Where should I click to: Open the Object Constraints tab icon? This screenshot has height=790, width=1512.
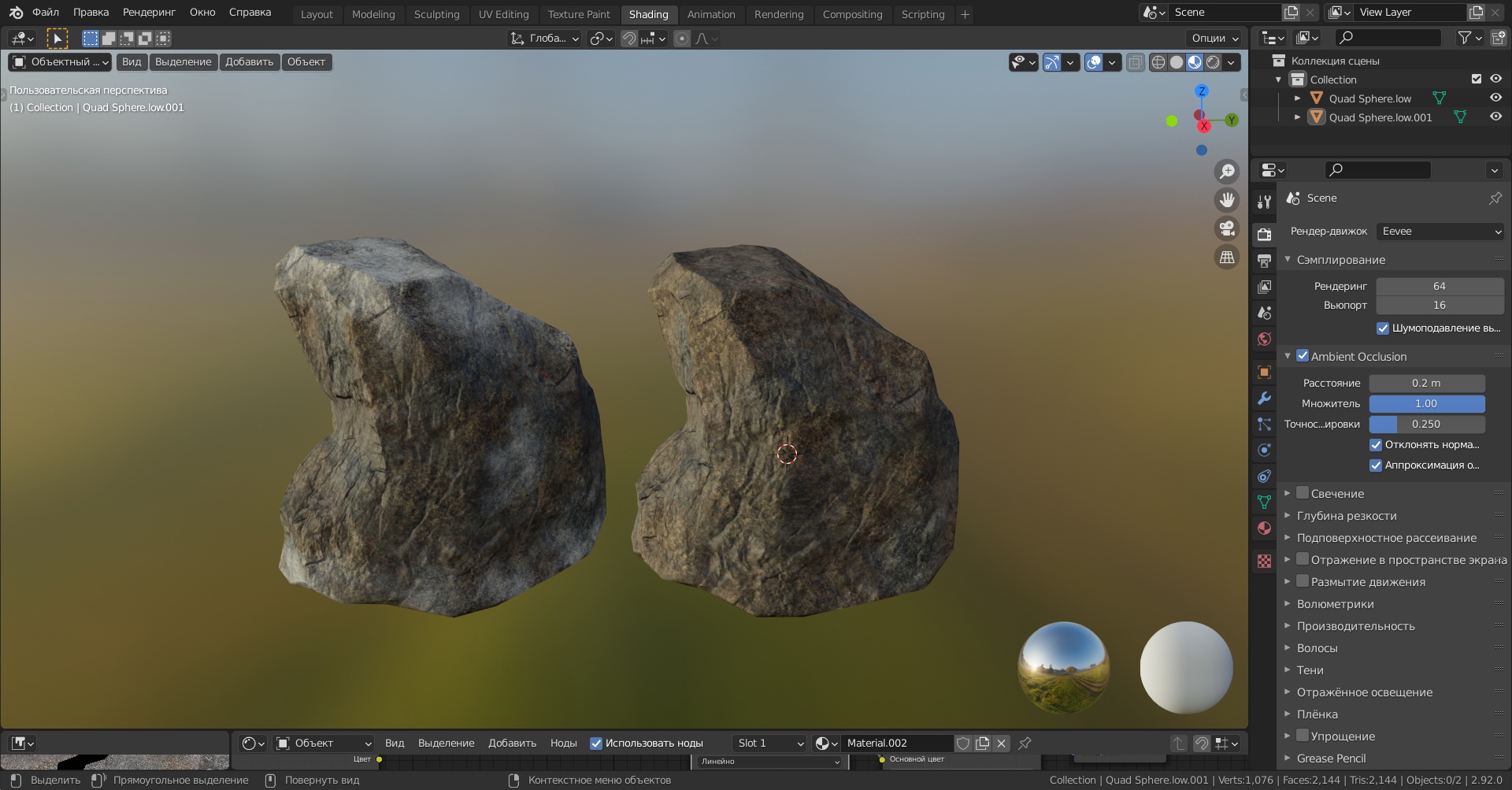[1264, 476]
